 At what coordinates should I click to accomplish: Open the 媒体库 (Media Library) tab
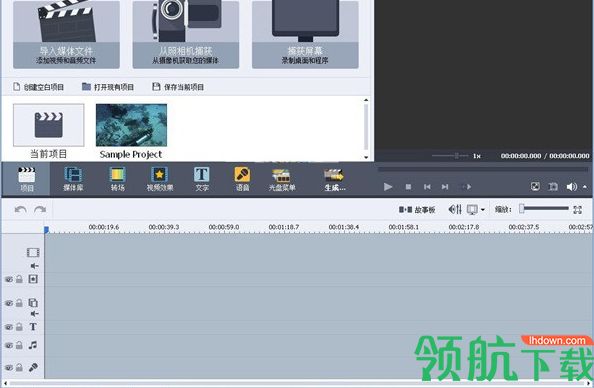(73, 179)
